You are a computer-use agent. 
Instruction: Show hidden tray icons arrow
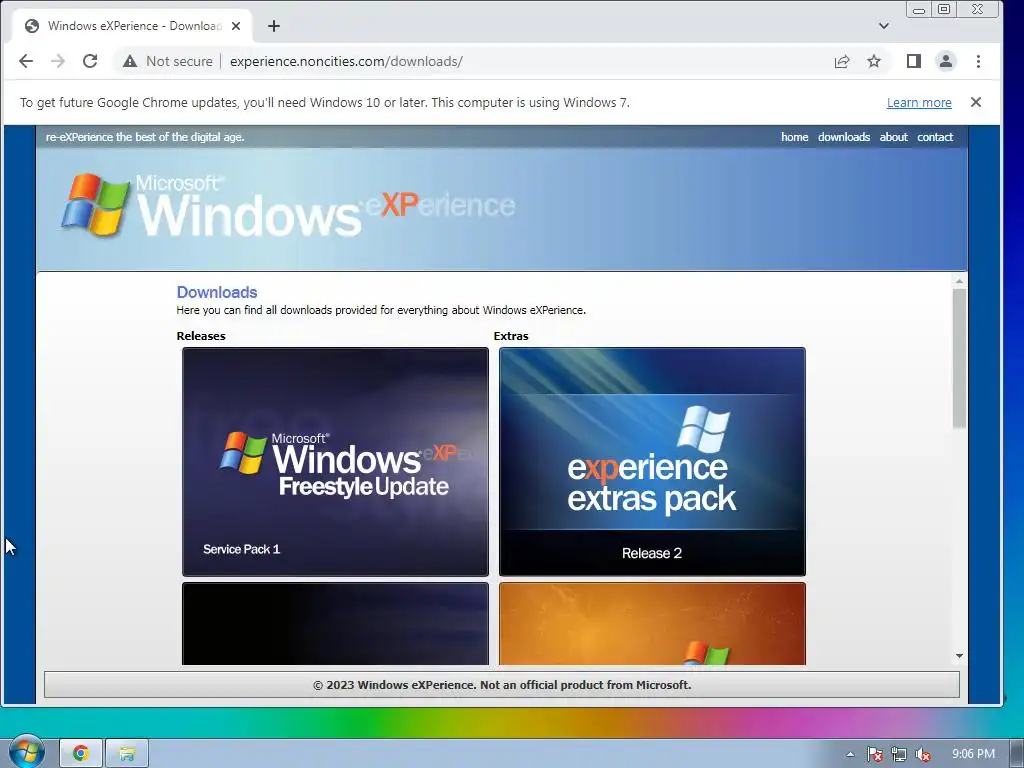[850, 754]
